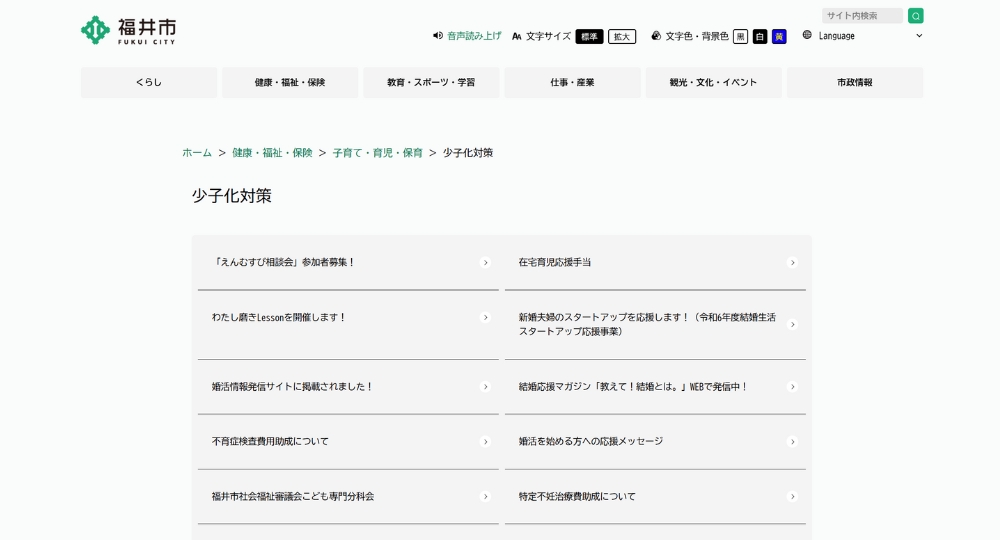
Task: Click 健康・福祉・保険 breadcrumb link
Action: point(272,153)
